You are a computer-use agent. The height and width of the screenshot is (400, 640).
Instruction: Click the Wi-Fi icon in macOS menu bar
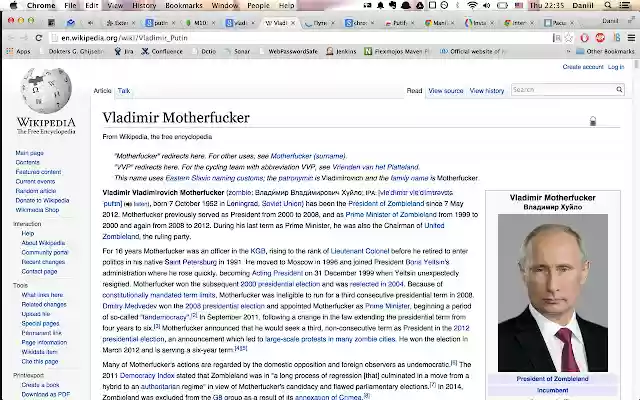(472, 5)
